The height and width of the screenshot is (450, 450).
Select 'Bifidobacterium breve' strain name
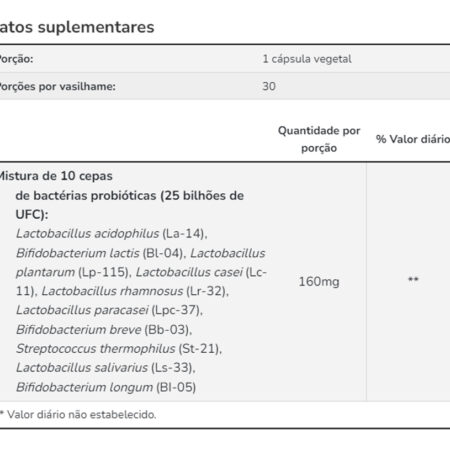pos(79,330)
